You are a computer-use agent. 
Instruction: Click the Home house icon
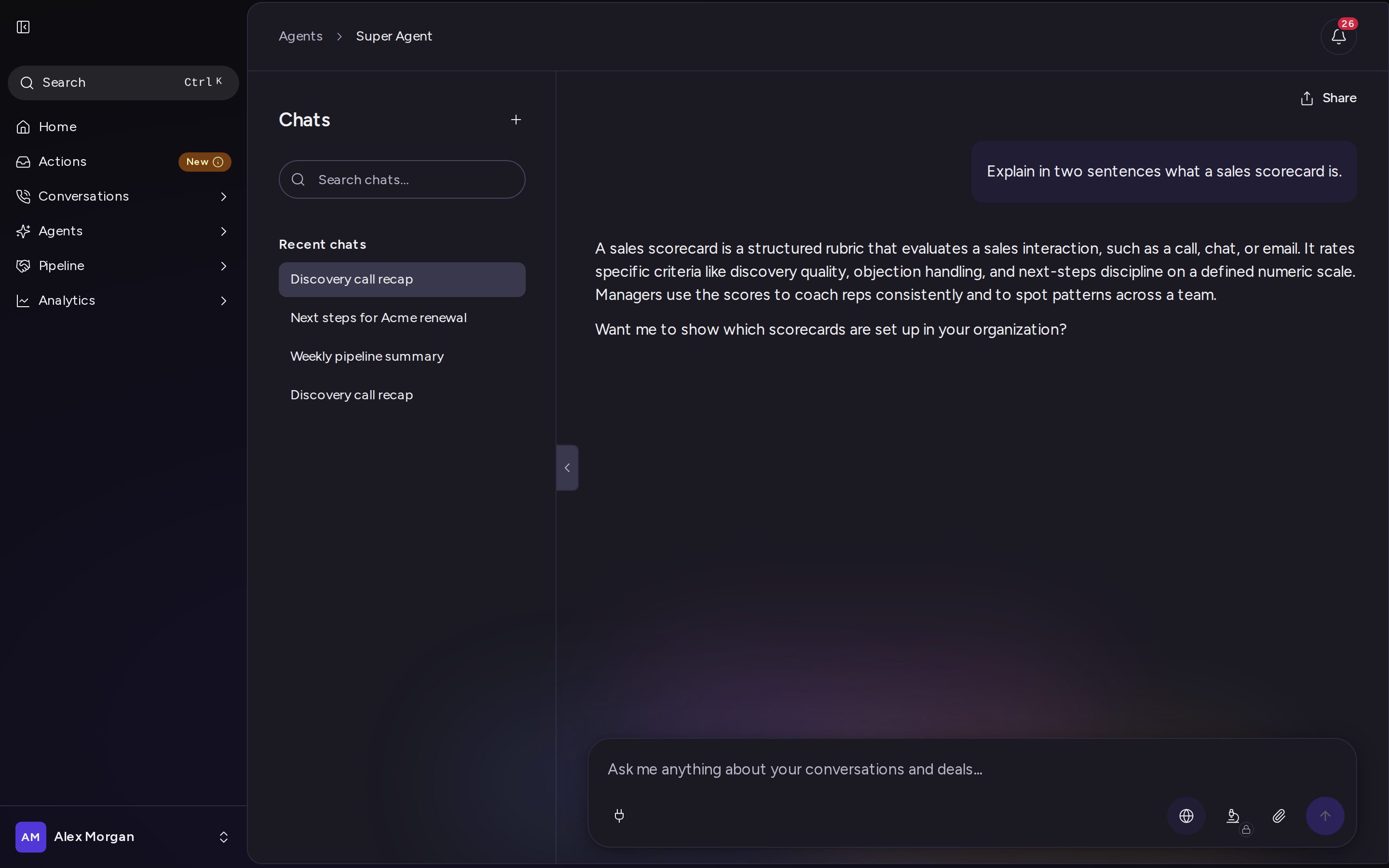[23, 127]
